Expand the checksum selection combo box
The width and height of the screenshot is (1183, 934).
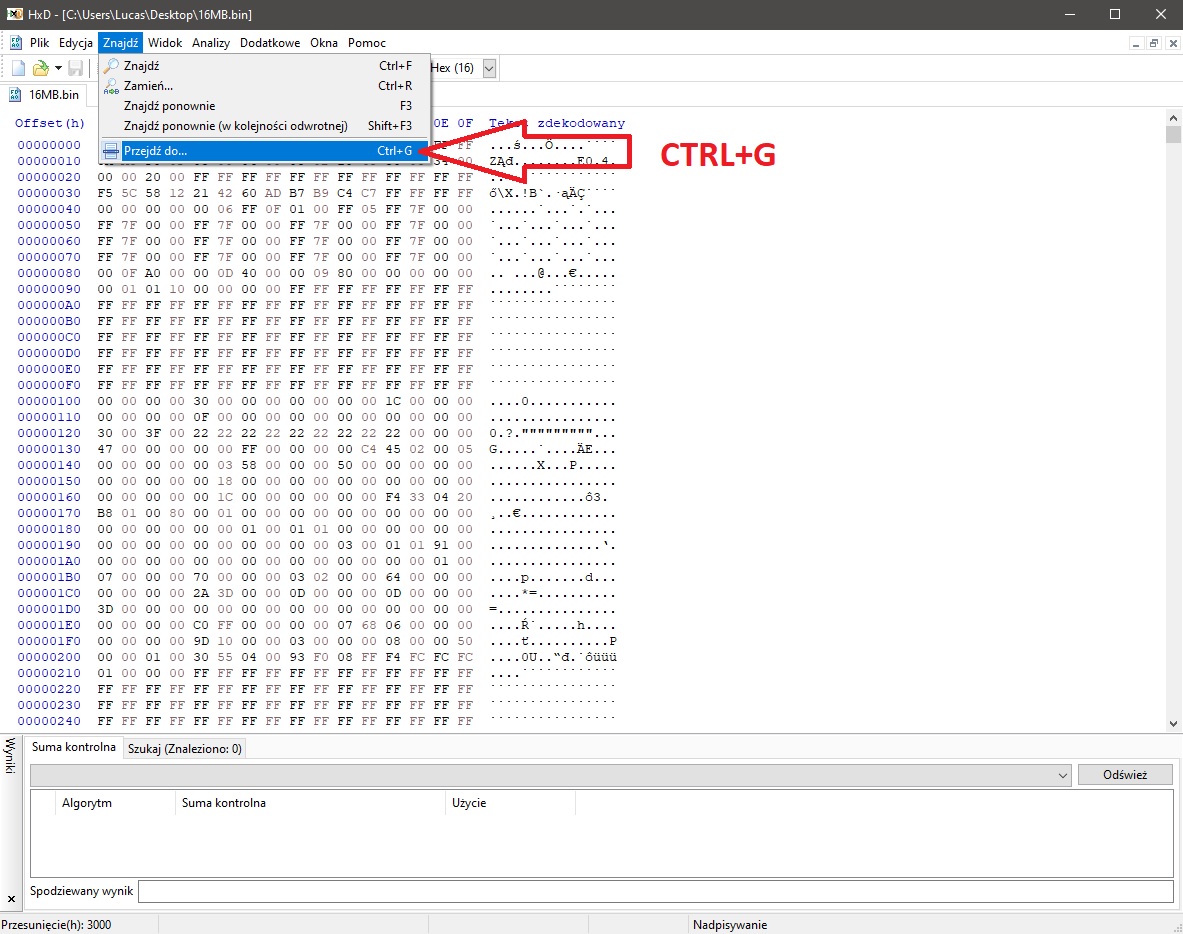click(x=1062, y=775)
